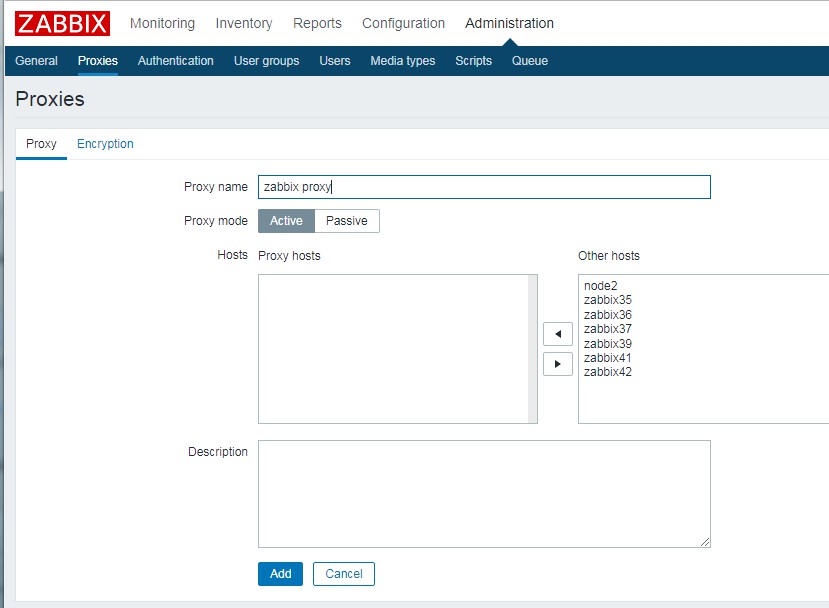Click inside the Description text area
Viewport: 829px width, 608px height.
click(484, 494)
